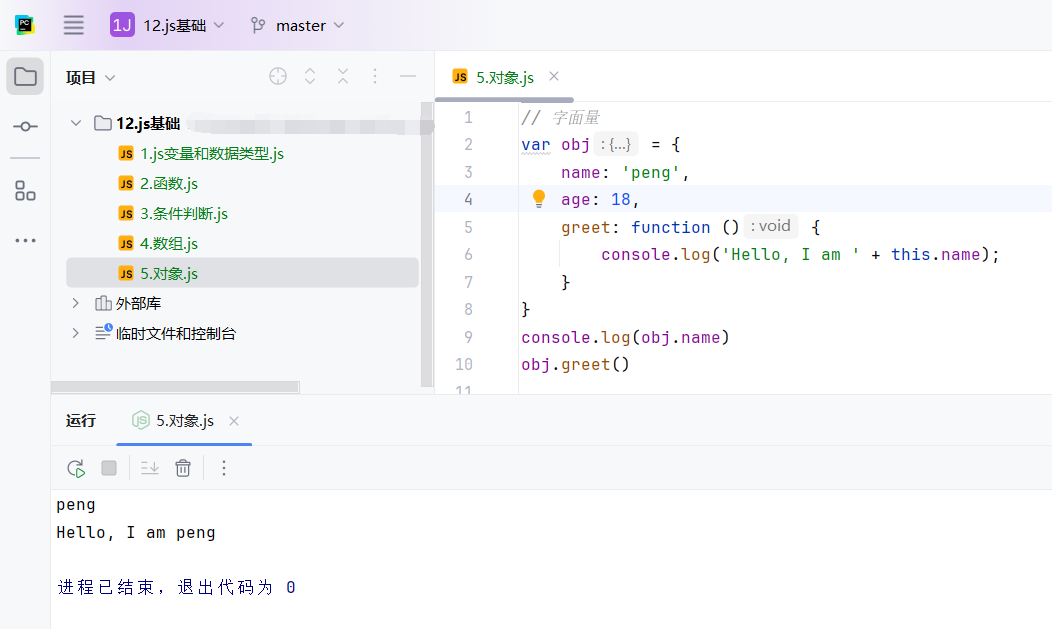Clear console with trash icon

(183, 468)
